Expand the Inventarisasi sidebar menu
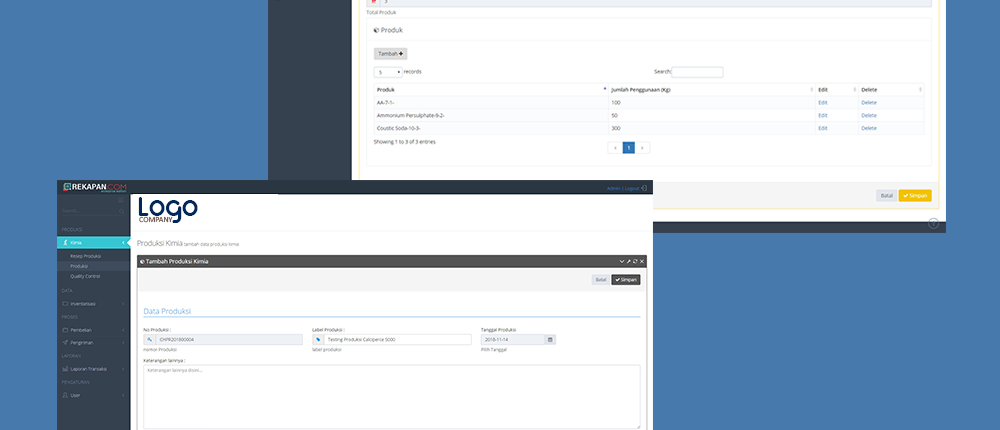1000x430 pixels. click(93, 303)
